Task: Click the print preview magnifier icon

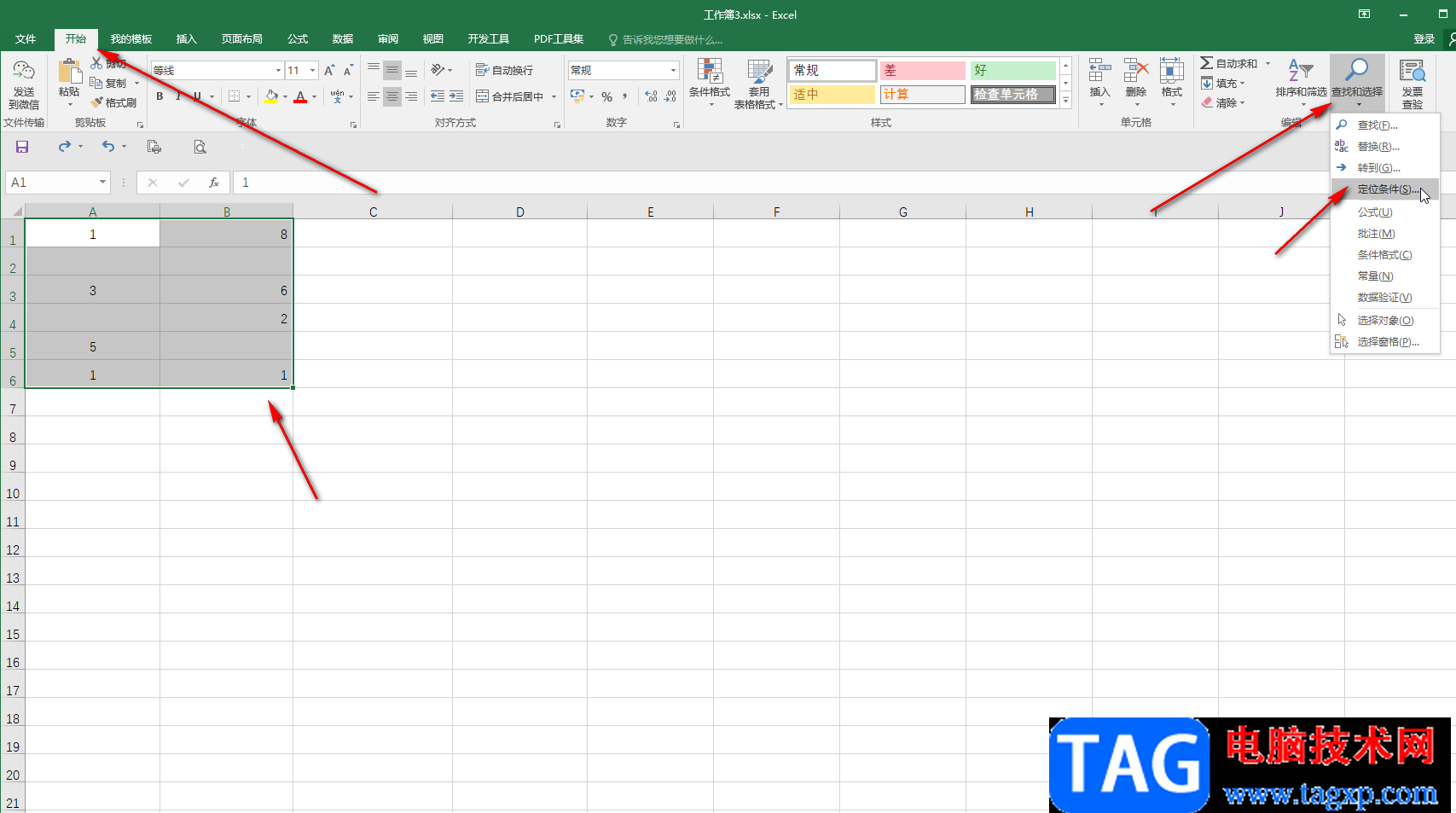Action: [200, 147]
